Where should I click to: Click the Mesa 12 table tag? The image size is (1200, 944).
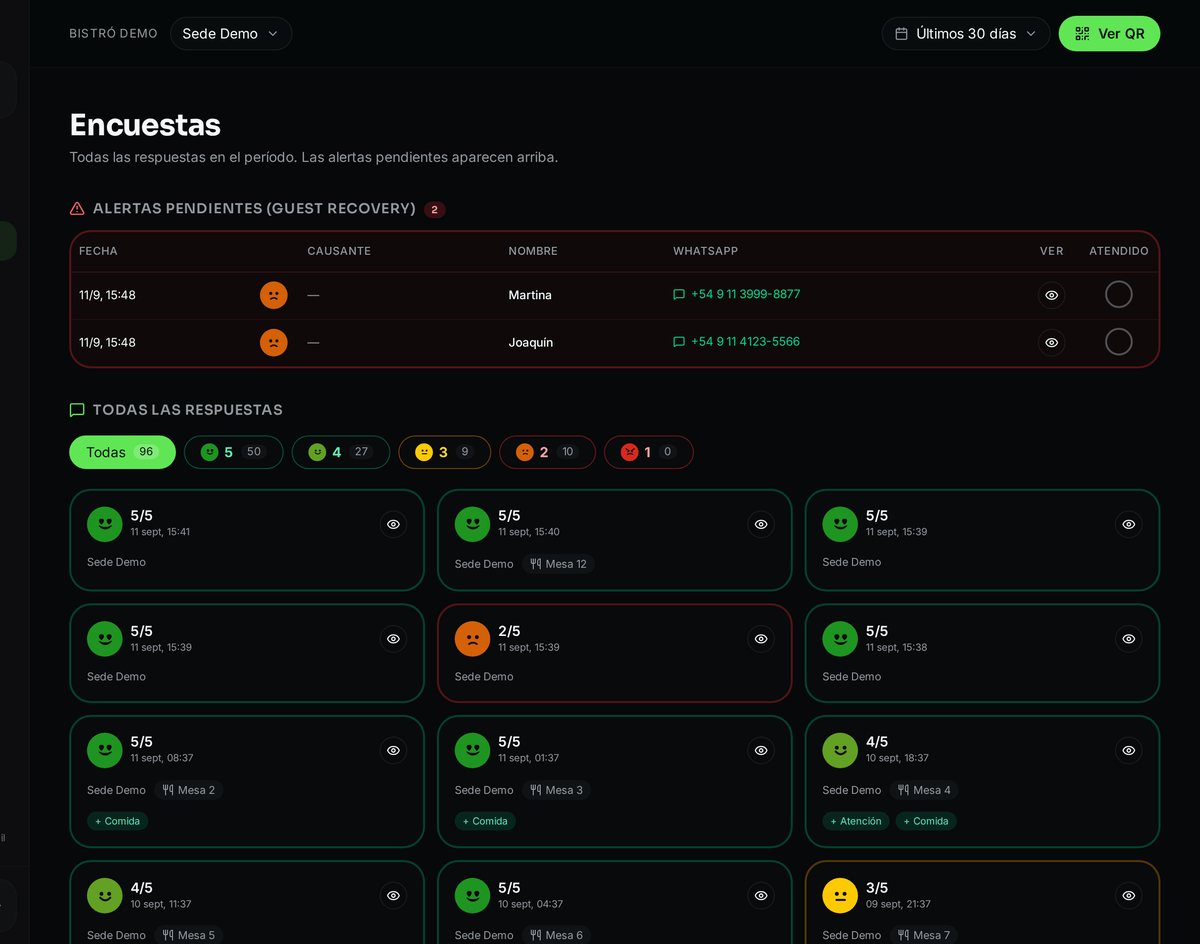(558, 564)
